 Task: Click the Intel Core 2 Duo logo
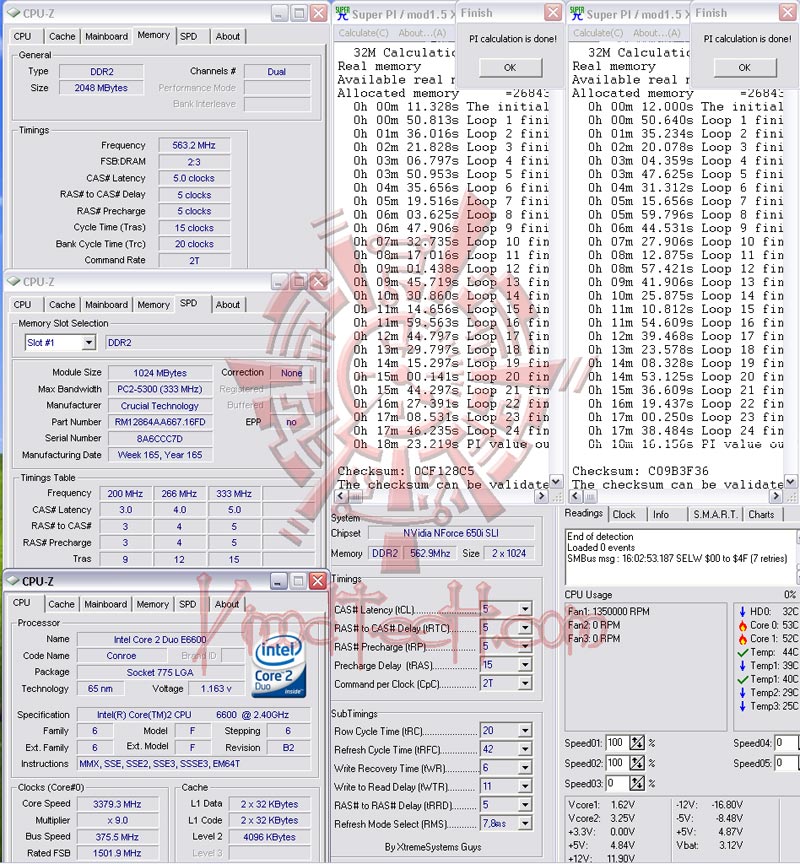point(279,666)
